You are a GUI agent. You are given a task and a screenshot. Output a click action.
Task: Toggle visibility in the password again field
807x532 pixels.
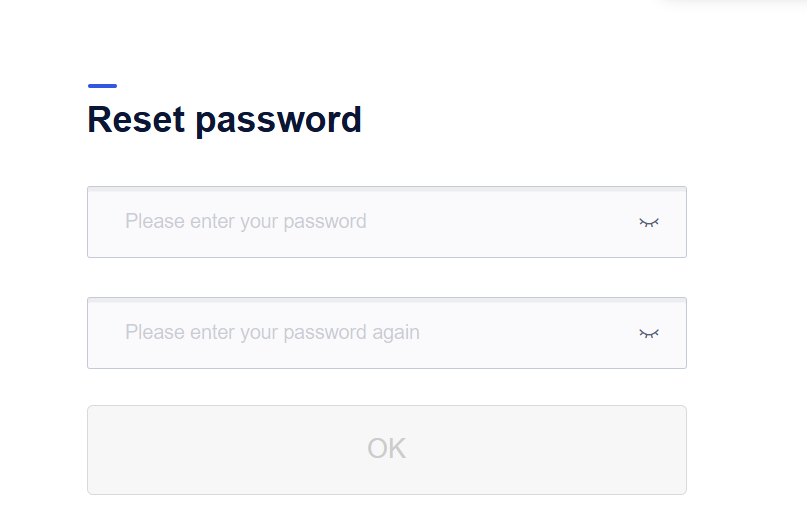649,333
